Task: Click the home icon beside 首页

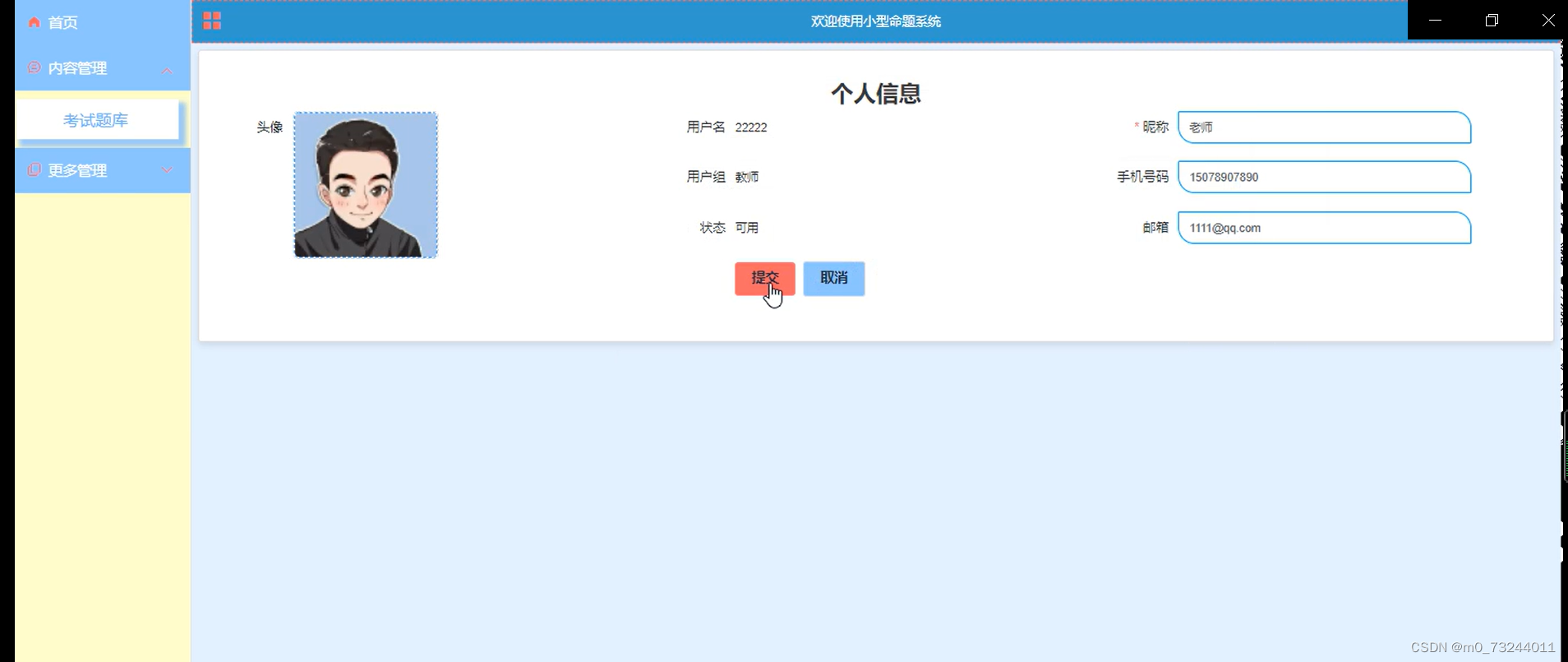Action: click(35, 22)
